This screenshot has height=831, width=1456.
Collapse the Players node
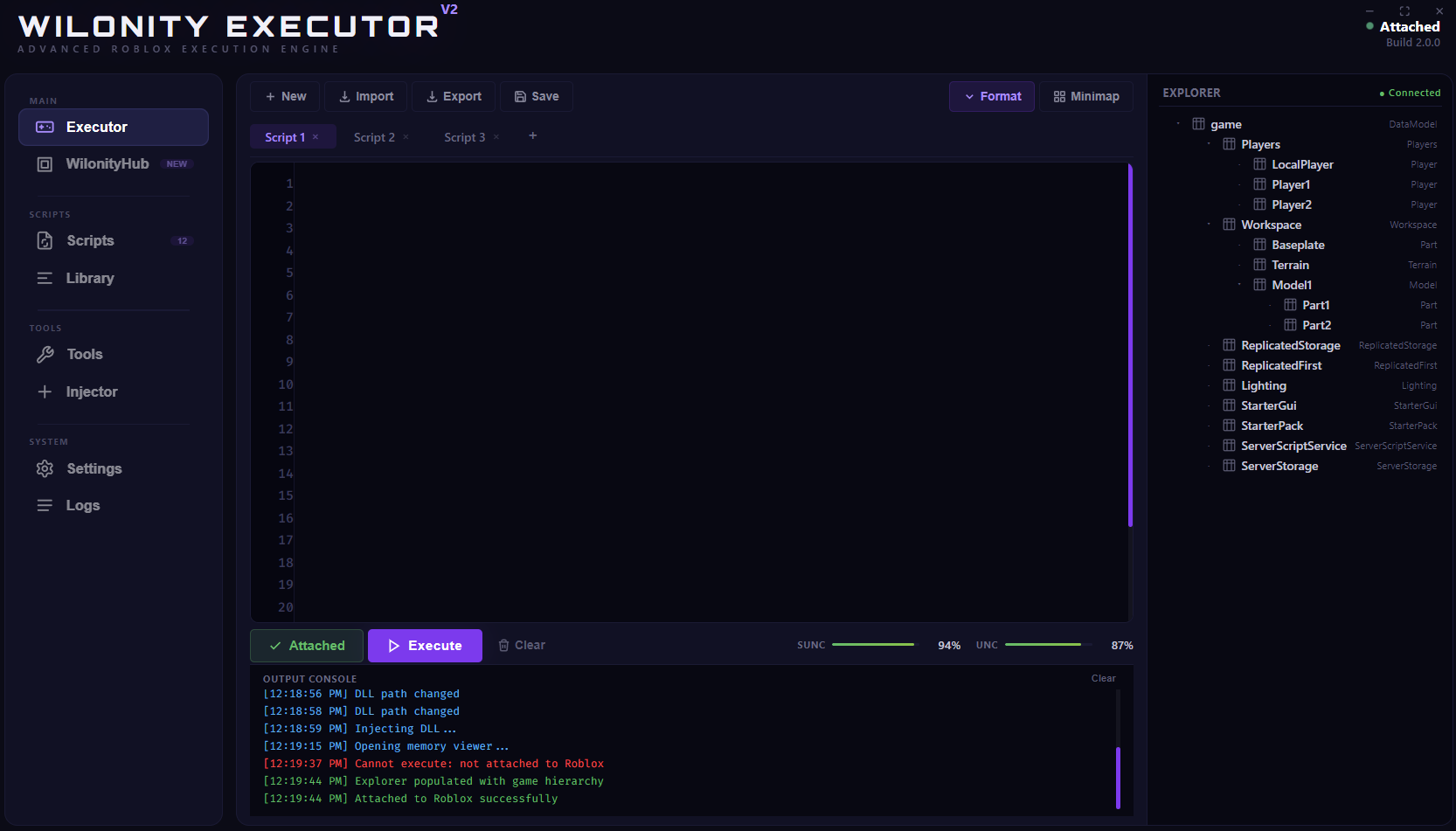point(1209,144)
